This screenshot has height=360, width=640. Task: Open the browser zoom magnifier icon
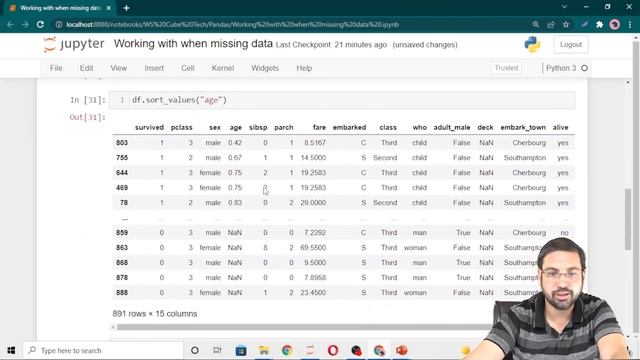click(x=536, y=24)
